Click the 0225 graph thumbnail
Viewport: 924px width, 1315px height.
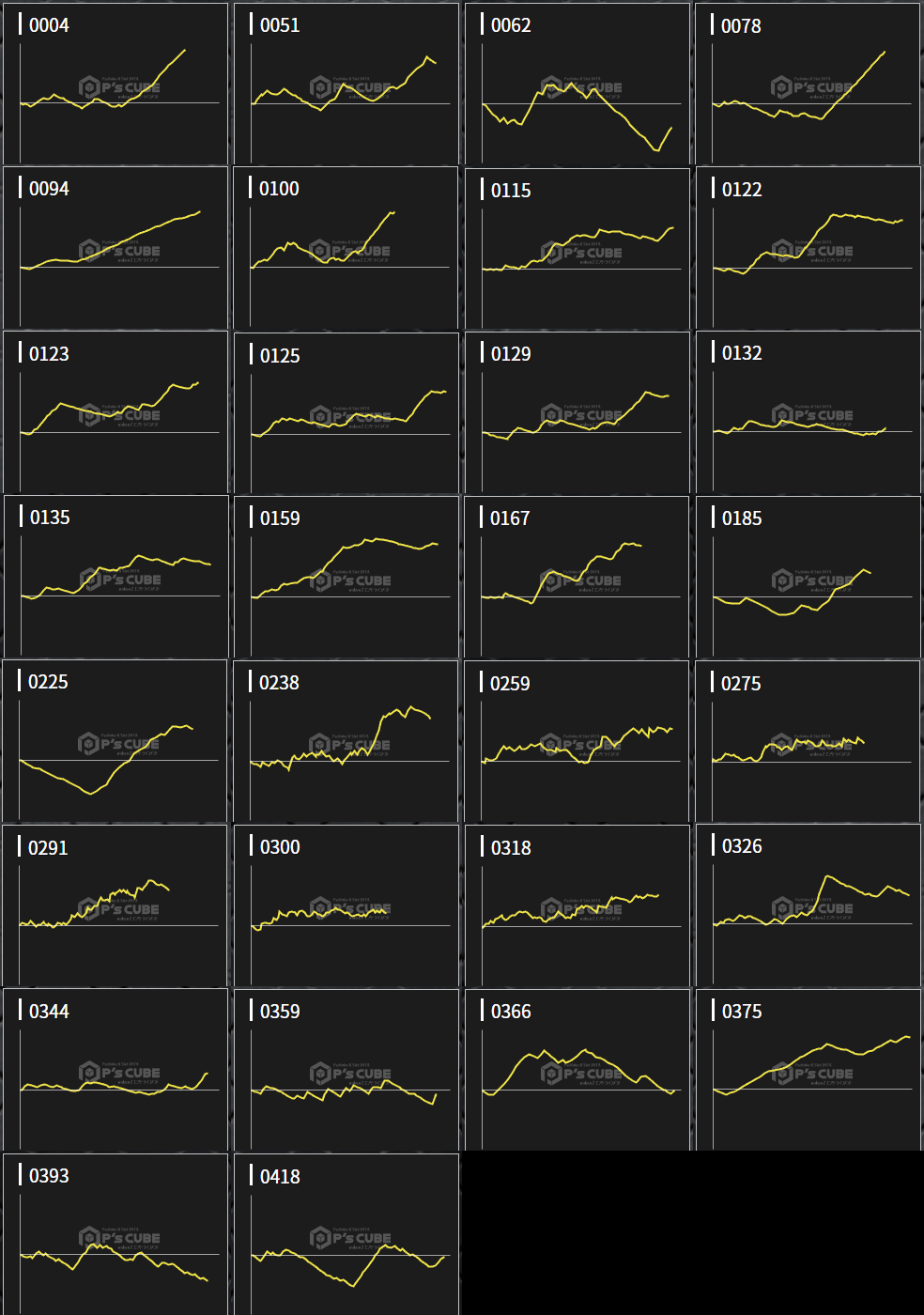pos(115,742)
